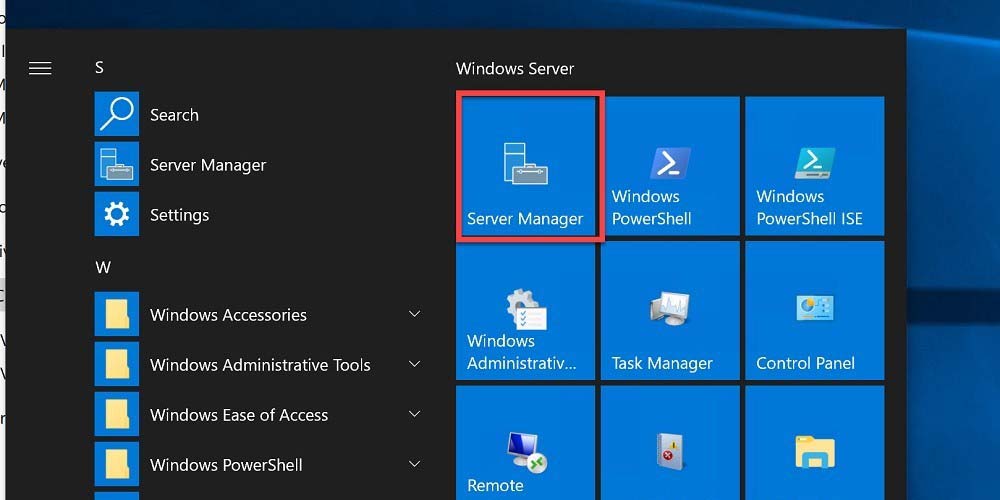Select the Windows Accessories label
This screenshot has height=500, width=1000.
[228, 315]
